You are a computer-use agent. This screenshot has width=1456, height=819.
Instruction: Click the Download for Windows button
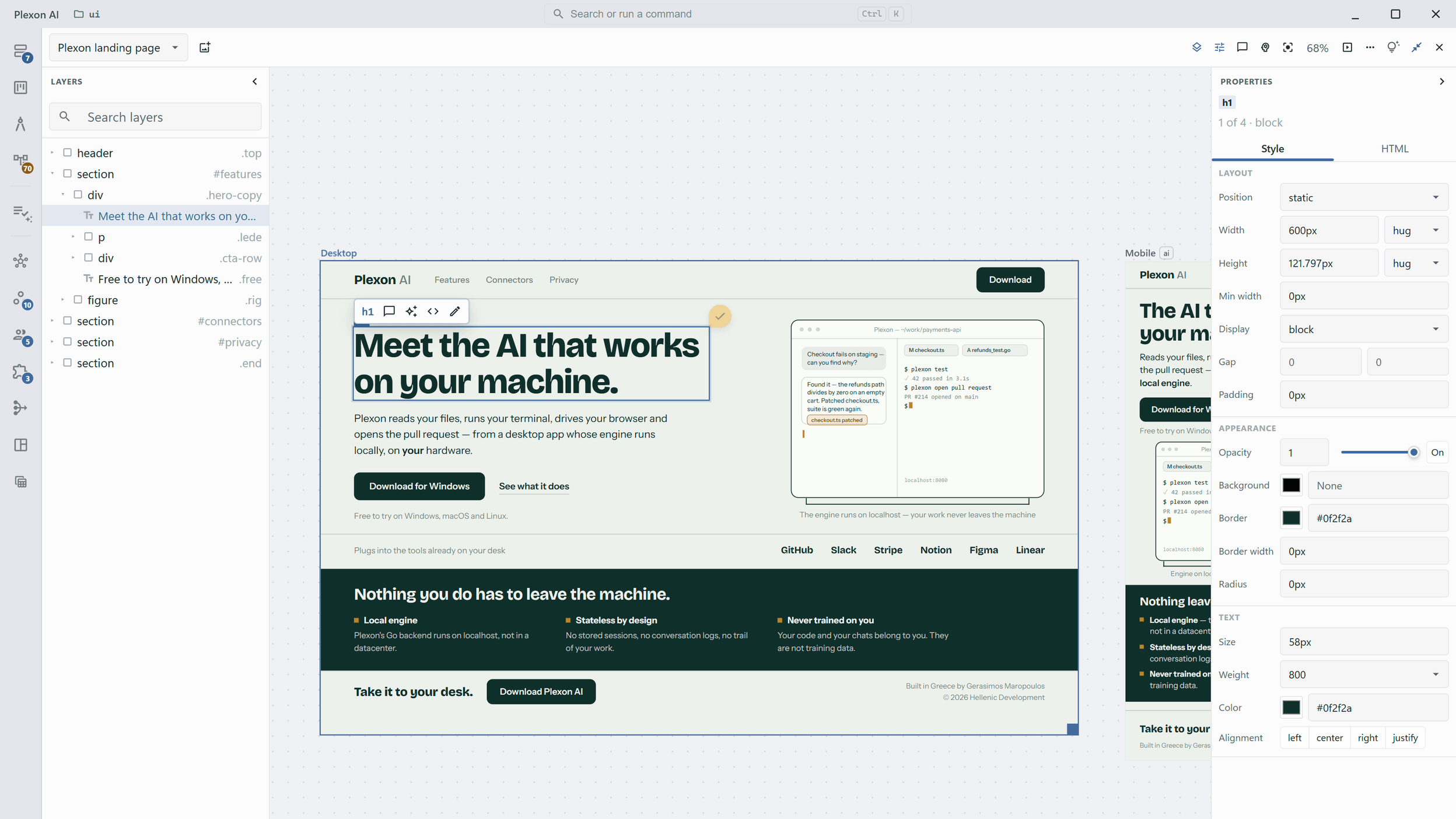[419, 486]
